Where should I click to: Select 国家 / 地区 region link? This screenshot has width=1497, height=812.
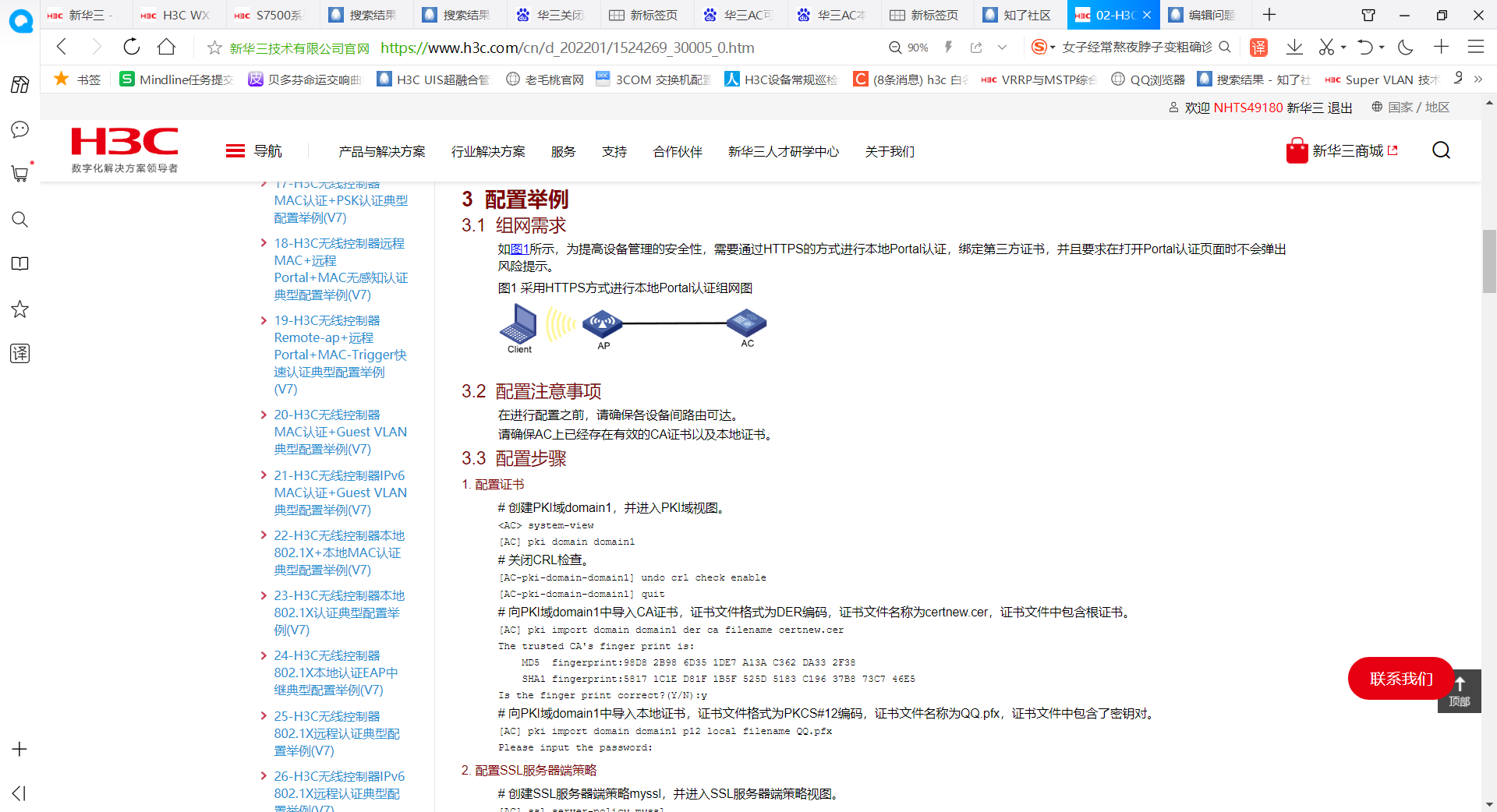[x=1410, y=107]
